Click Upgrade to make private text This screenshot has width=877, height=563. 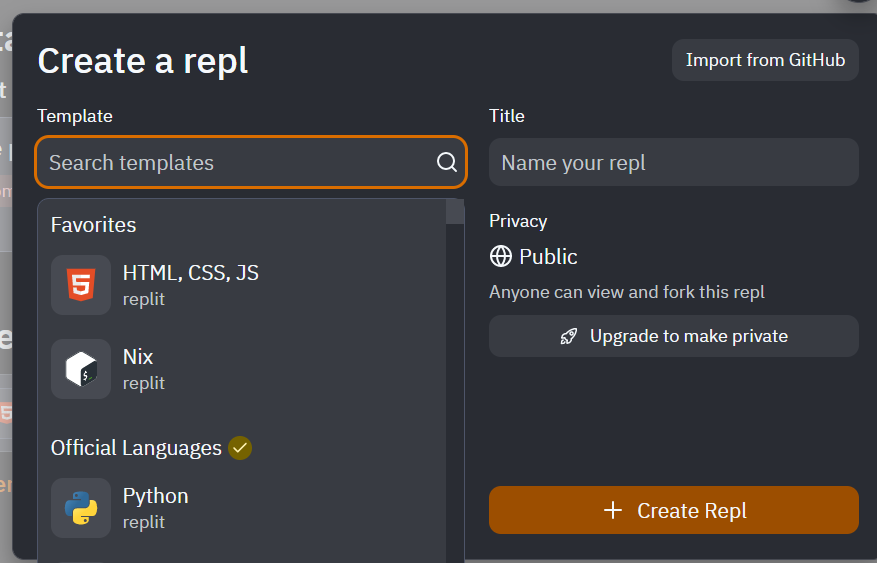click(x=689, y=336)
